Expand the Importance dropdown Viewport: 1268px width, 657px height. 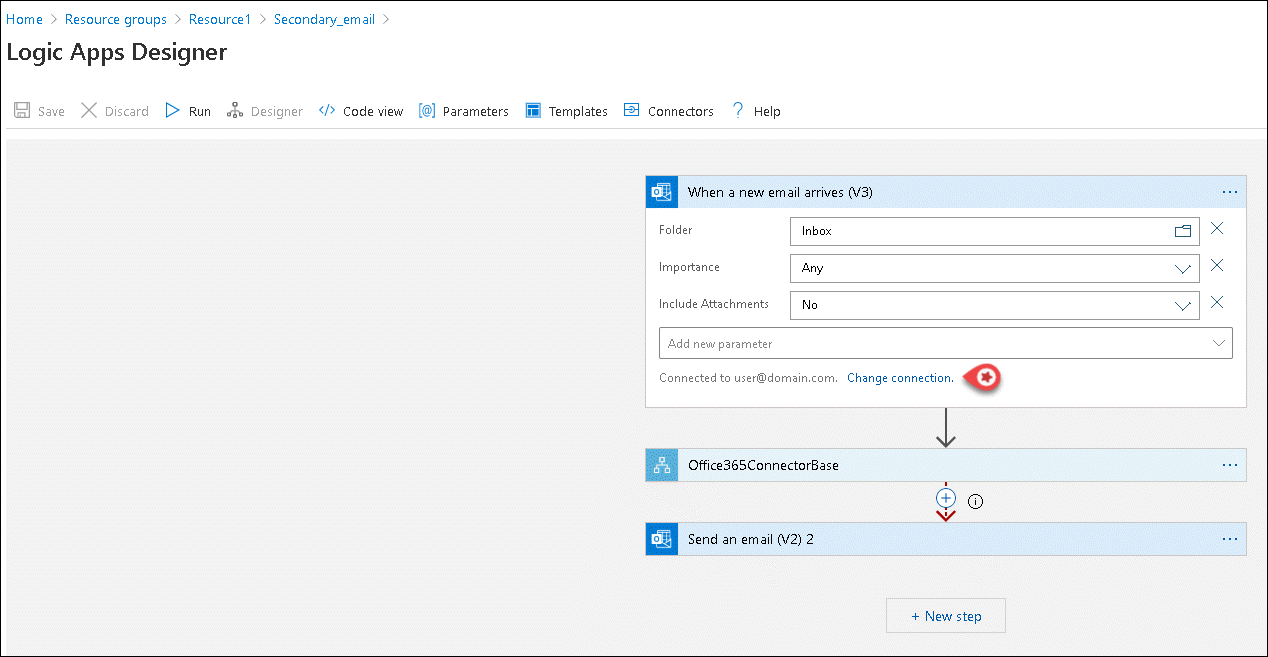(x=1183, y=268)
